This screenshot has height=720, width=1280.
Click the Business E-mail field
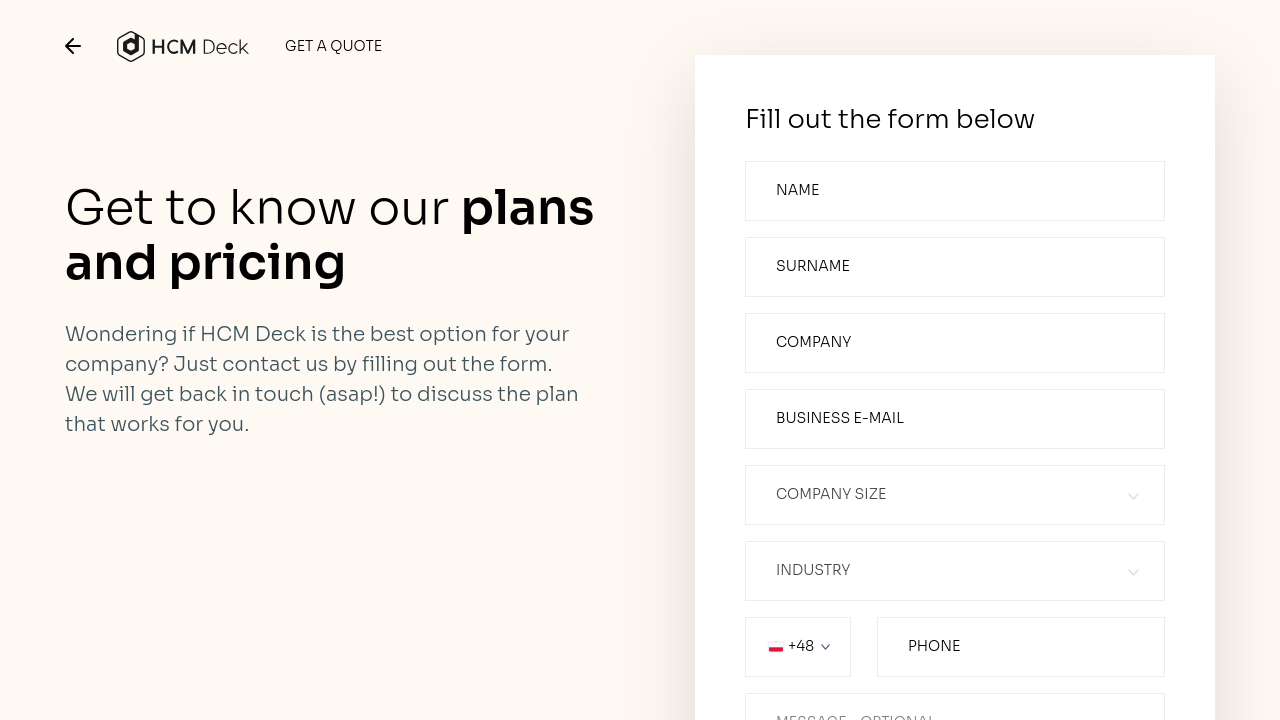(954, 419)
